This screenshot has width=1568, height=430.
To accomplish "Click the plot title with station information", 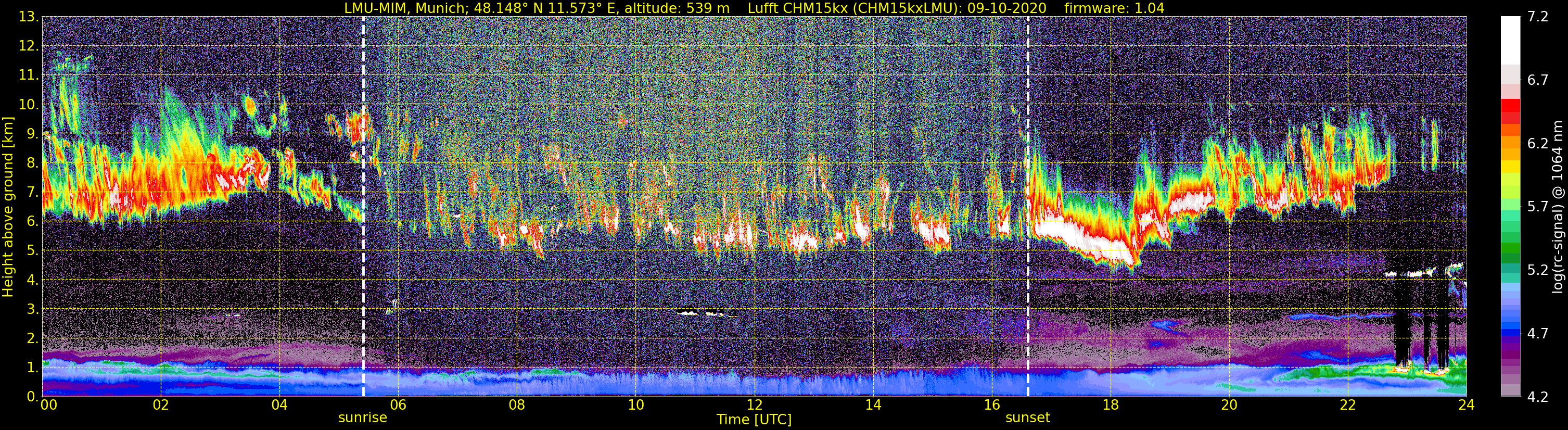I will [754, 8].
